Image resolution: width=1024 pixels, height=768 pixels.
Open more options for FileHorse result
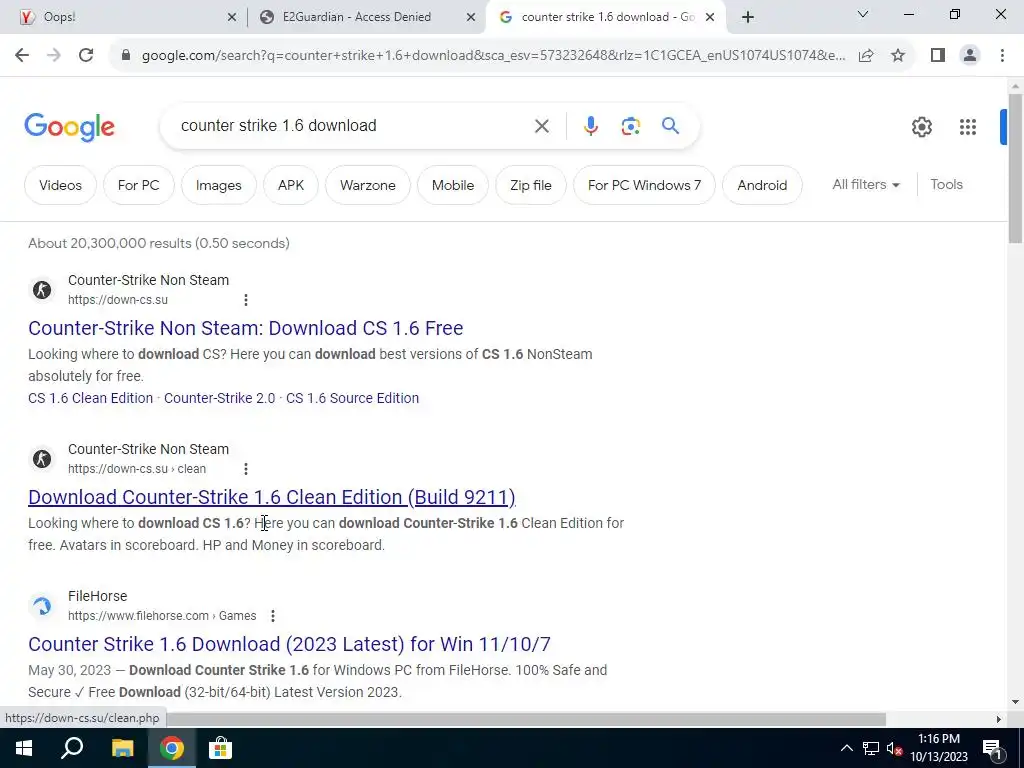point(273,616)
